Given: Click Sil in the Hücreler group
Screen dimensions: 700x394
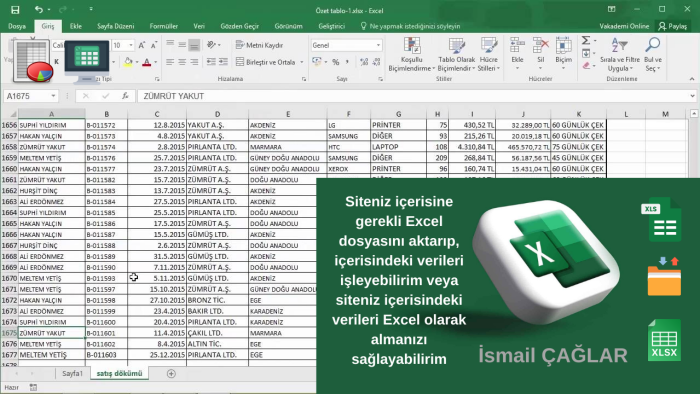Looking at the screenshot, I should point(541,54).
